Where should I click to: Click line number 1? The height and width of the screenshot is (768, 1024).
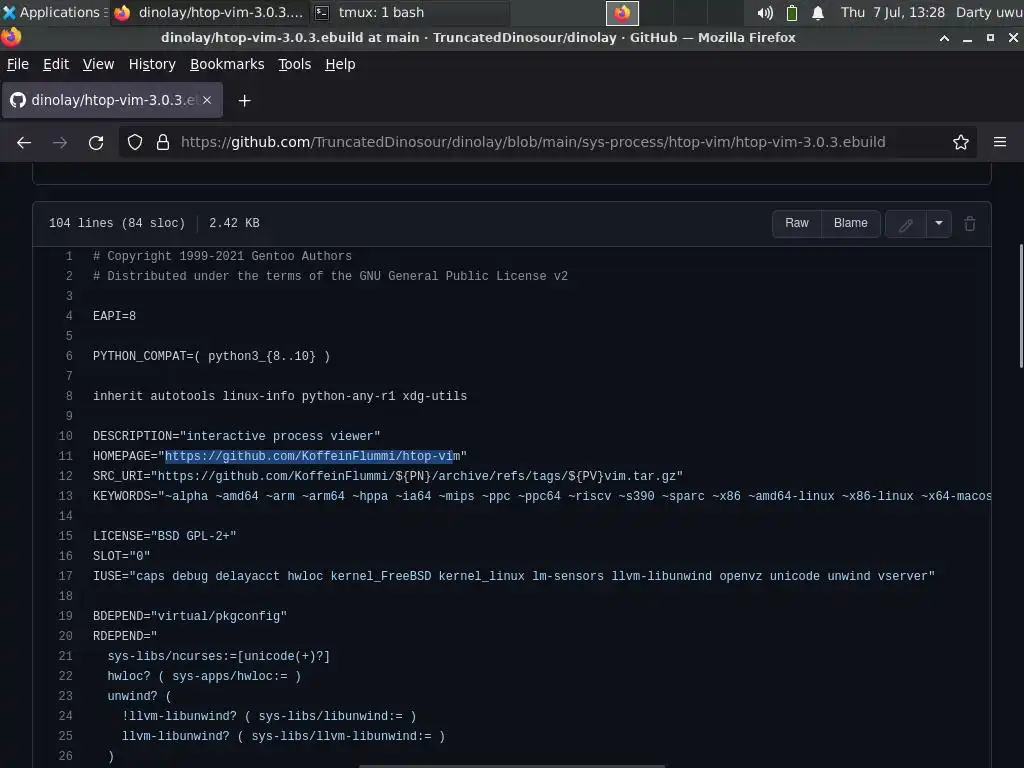pos(69,256)
